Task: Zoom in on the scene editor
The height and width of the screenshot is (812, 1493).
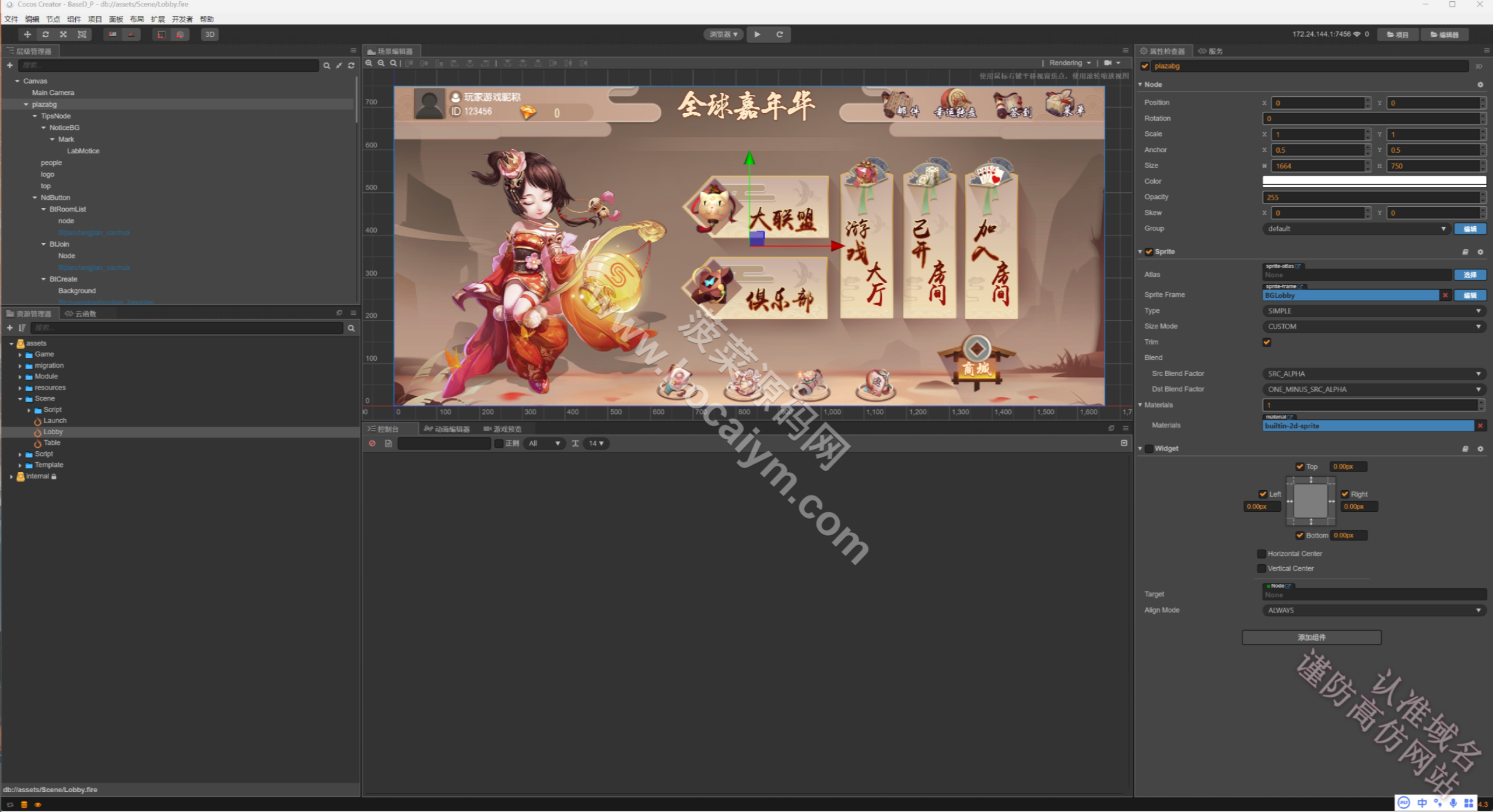Action: coord(369,63)
